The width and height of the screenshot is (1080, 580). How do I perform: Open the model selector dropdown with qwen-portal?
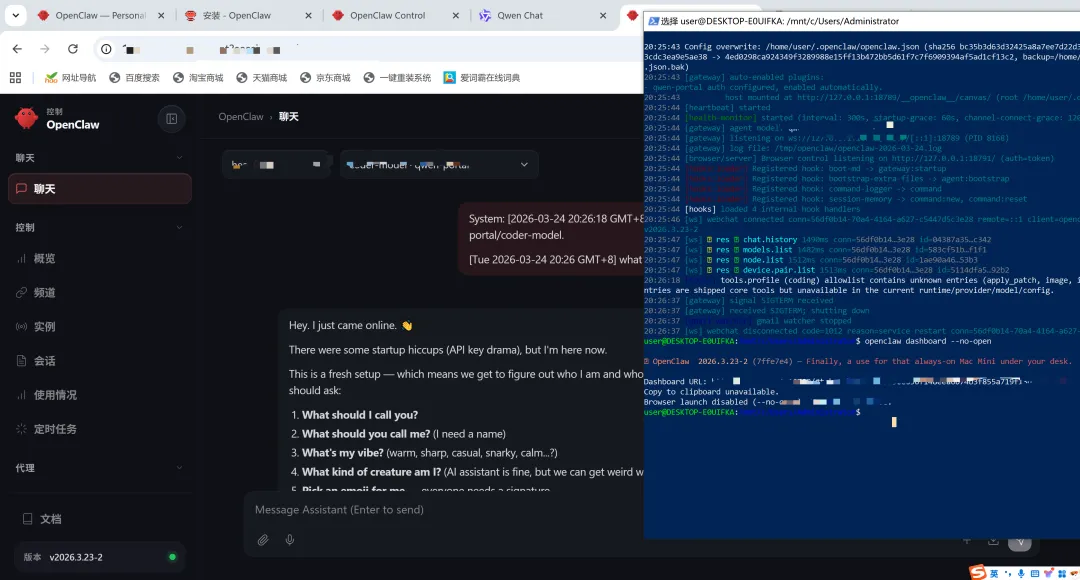pyautogui.click(x=439, y=165)
